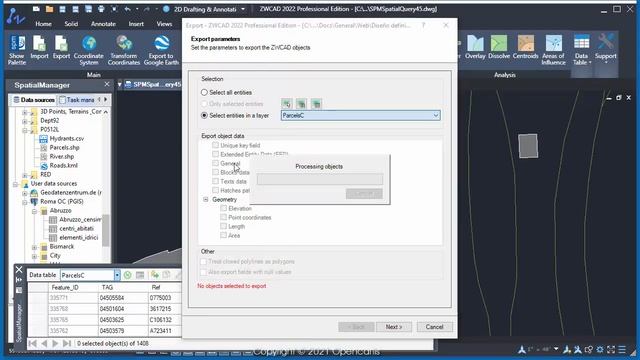The height and width of the screenshot is (360, 640).
Task: Click the ZWCAD application logo button
Action: (x=16, y=16)
